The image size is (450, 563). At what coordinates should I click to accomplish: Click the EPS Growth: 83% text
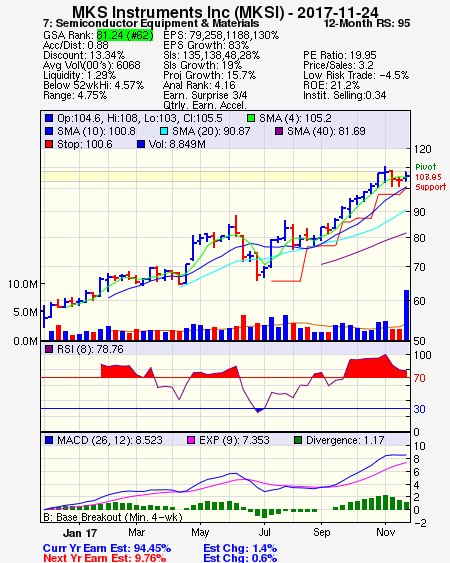click(206, 45)
